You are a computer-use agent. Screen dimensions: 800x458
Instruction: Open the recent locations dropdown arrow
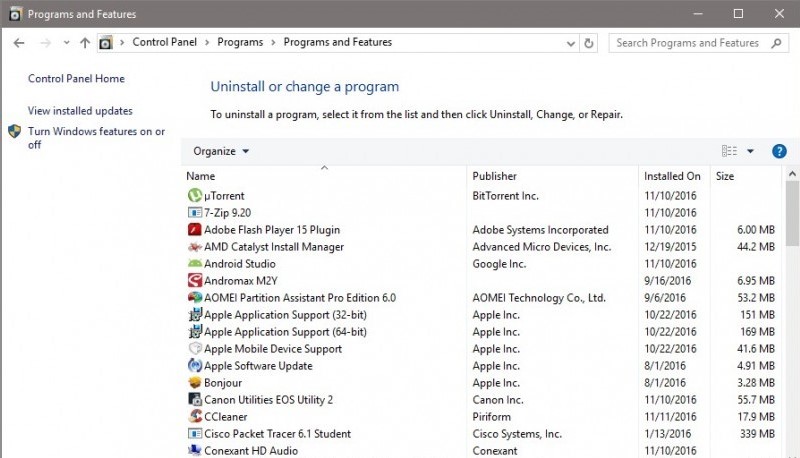tap(66, 43)
